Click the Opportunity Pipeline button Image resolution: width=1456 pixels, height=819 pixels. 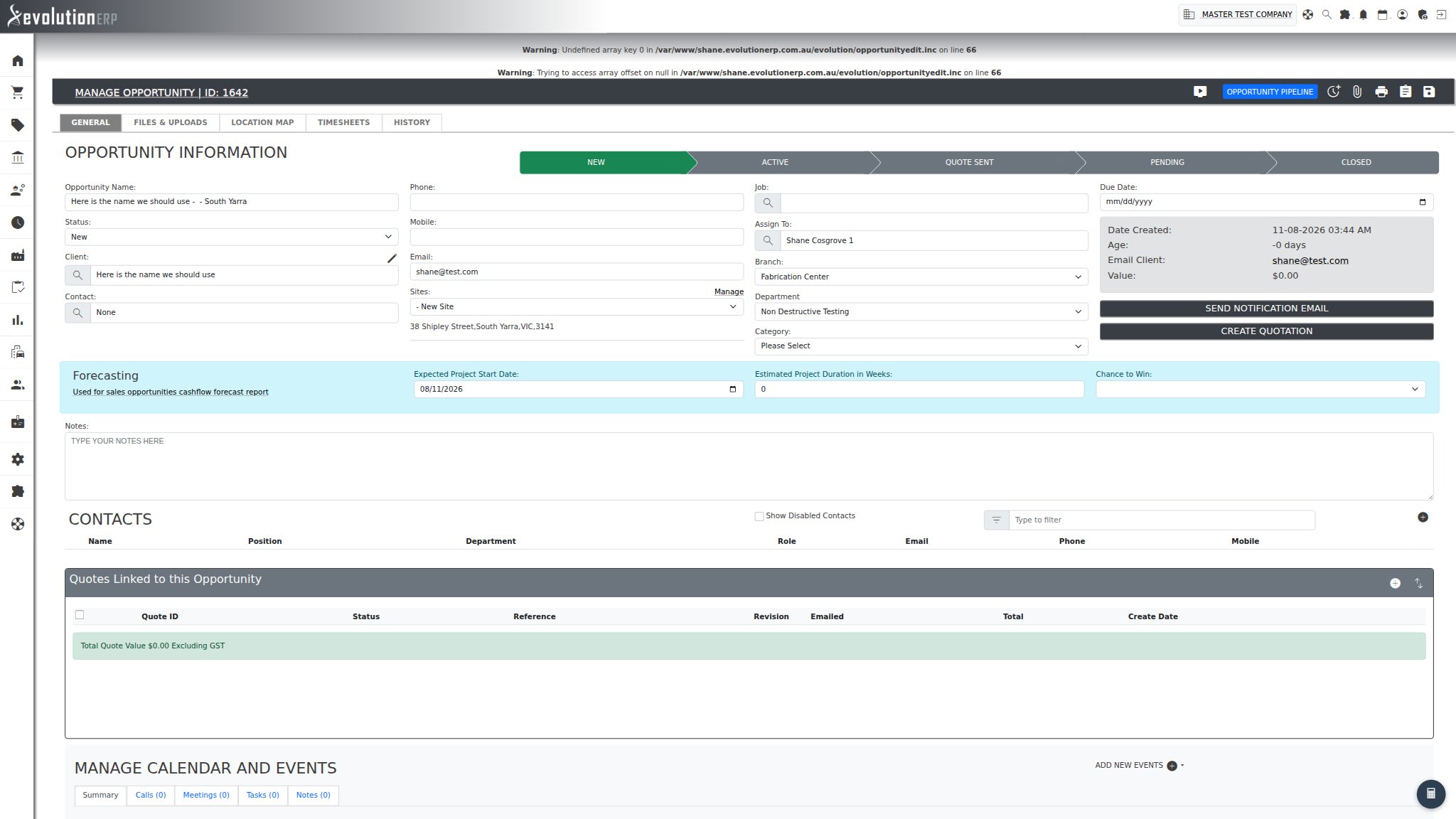(x=1270, y=92)
